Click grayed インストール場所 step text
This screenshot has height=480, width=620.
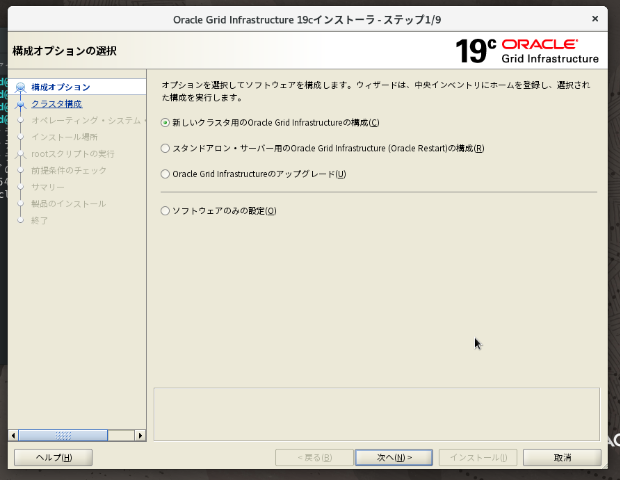[64, 137]
